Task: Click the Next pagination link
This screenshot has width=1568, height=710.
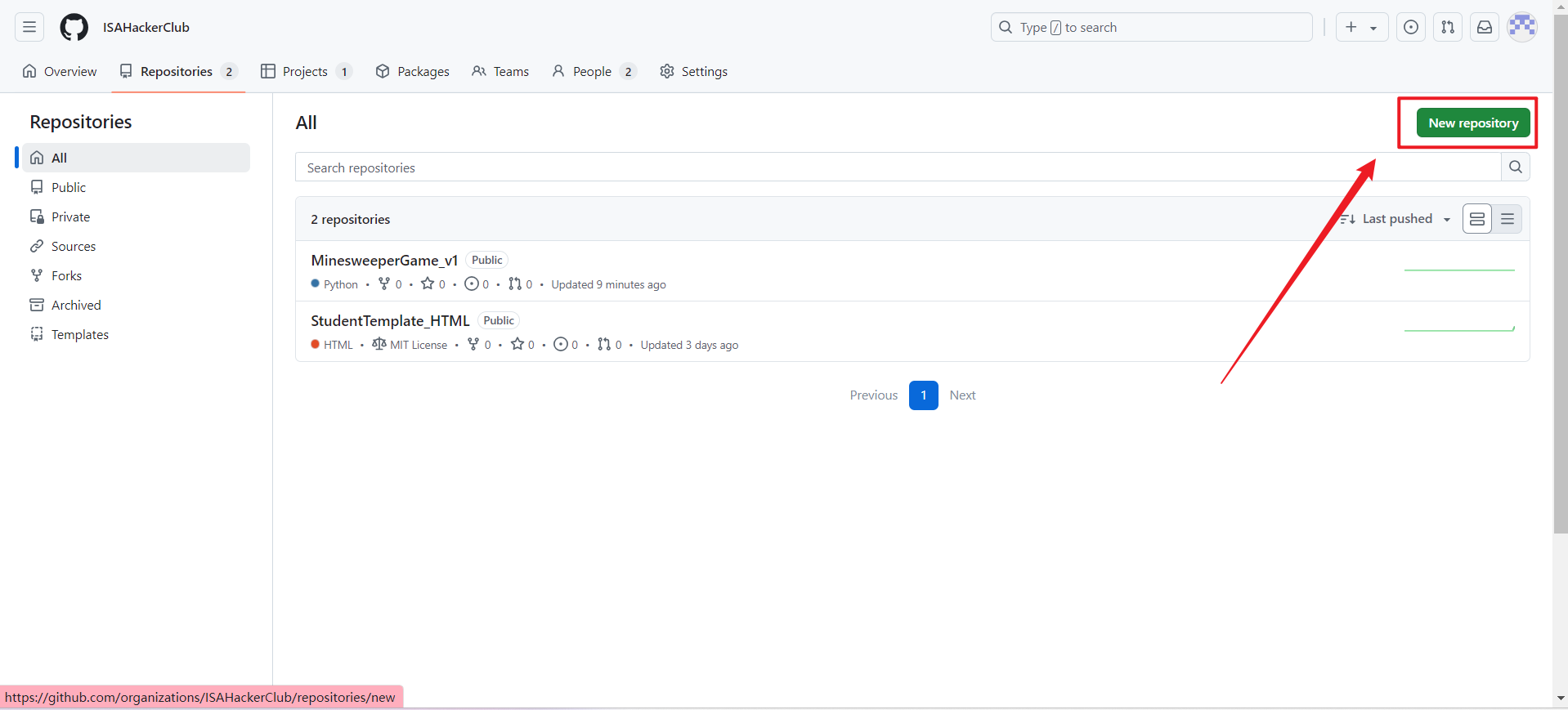Action: click(x=962, y=395)
